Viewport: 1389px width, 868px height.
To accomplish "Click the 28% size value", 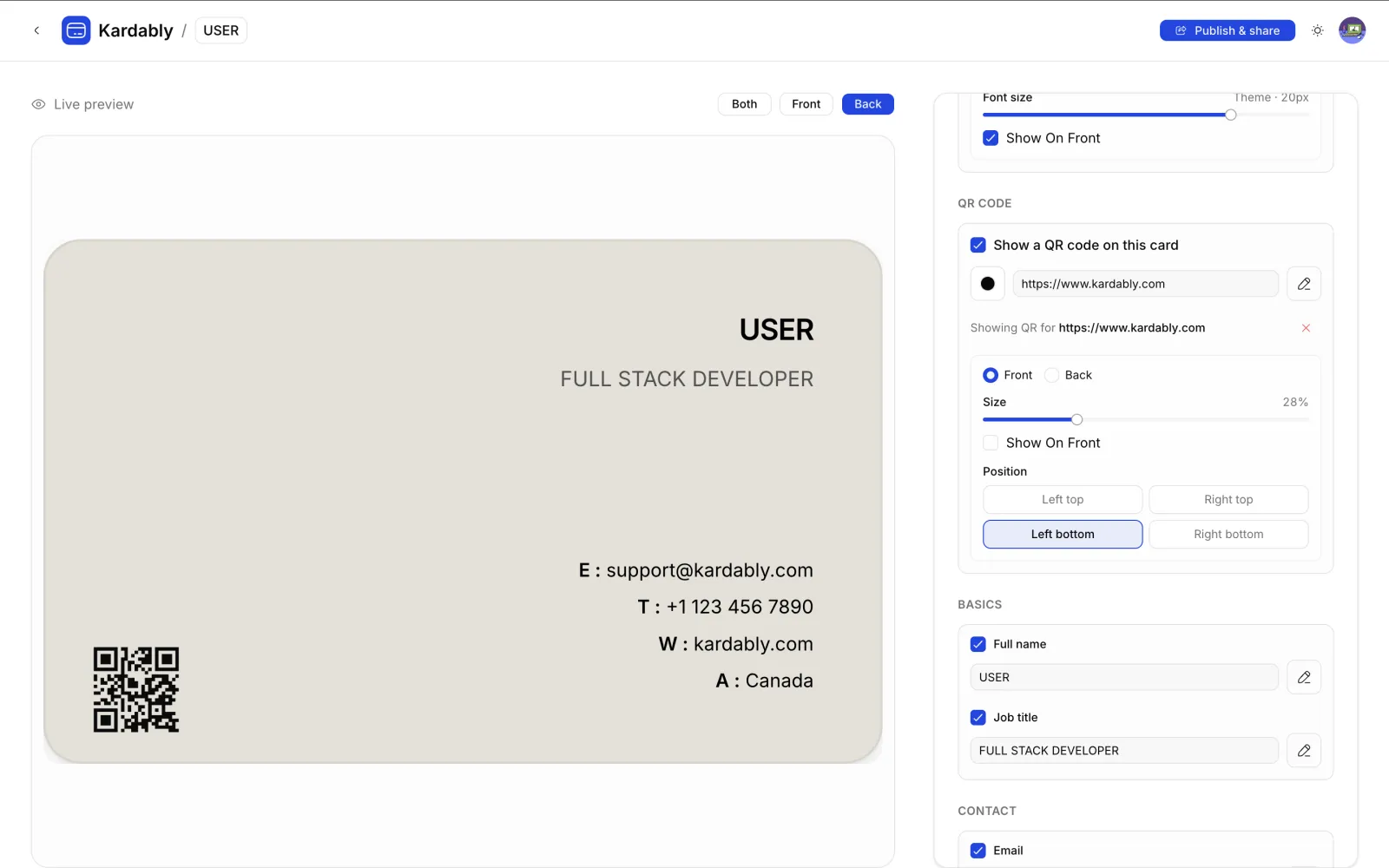I will tap(1295, 402).
